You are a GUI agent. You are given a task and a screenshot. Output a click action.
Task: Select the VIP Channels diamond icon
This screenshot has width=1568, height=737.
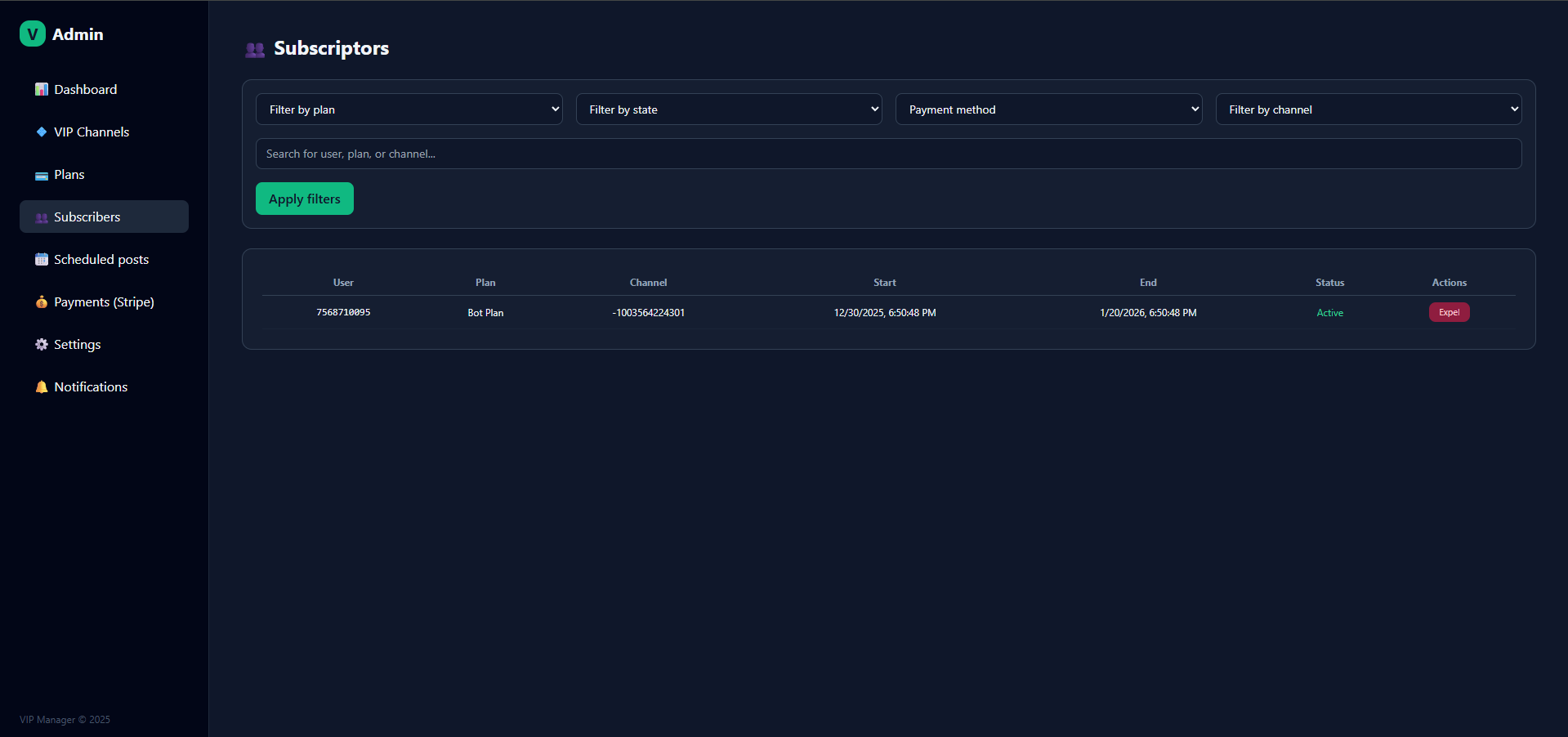[41, 132]
